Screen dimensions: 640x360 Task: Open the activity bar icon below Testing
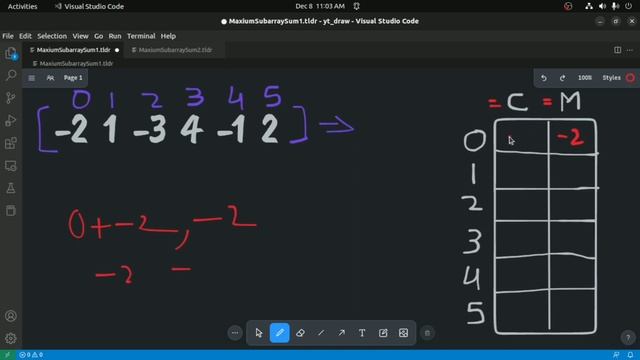(11, 211)
